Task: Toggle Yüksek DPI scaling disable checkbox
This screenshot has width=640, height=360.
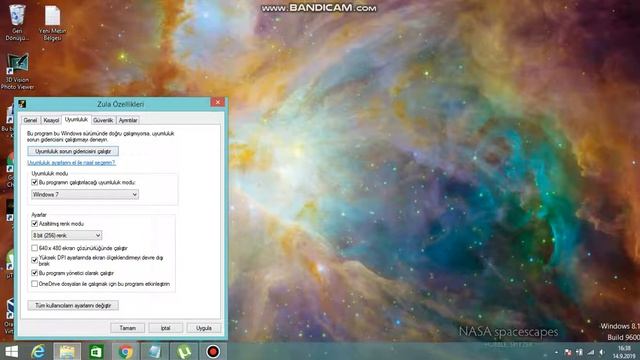Action: (35, 260)
